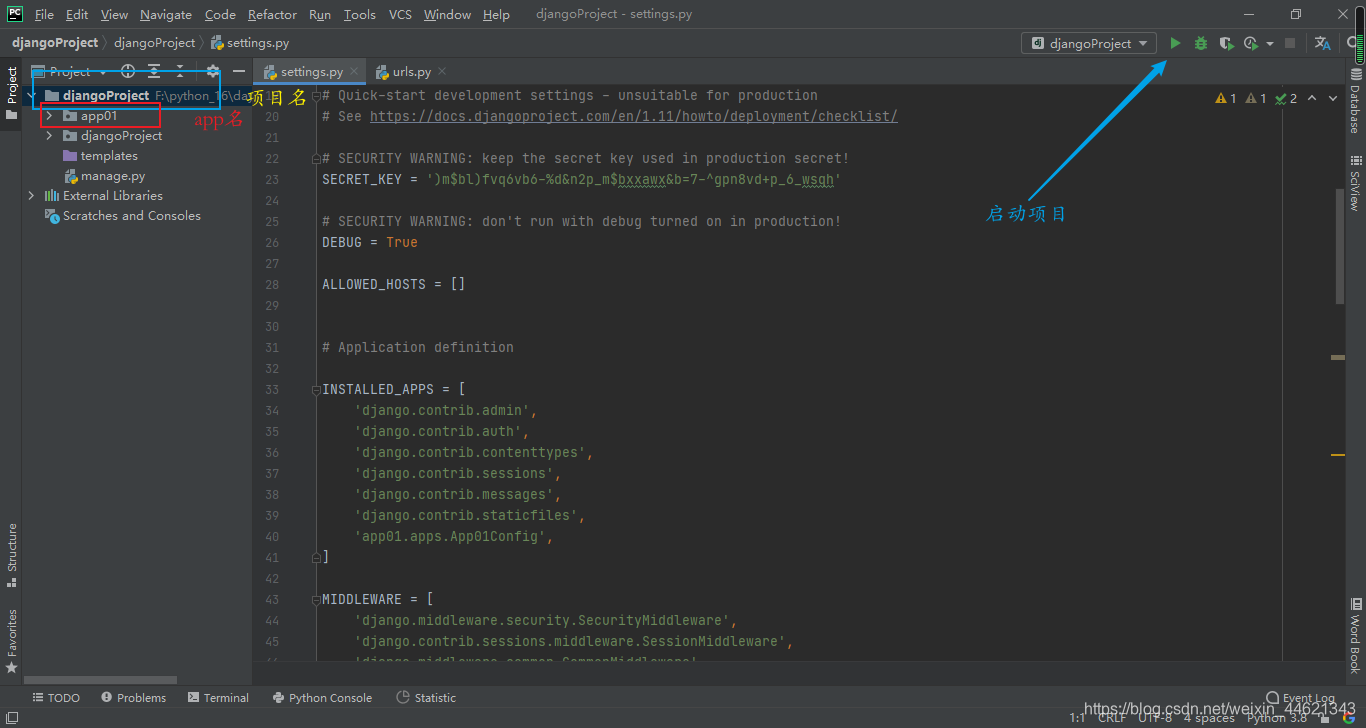Expand the inner djangoProject folder
Screen dimensions: 1366x728
pyautogui.click(x=49, y=136)
